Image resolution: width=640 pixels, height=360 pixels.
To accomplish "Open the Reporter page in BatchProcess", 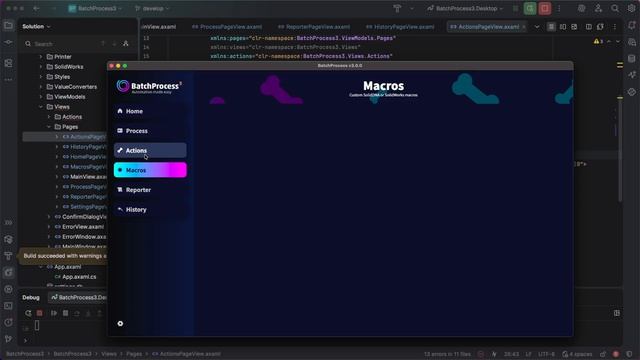I will [150, 190].
